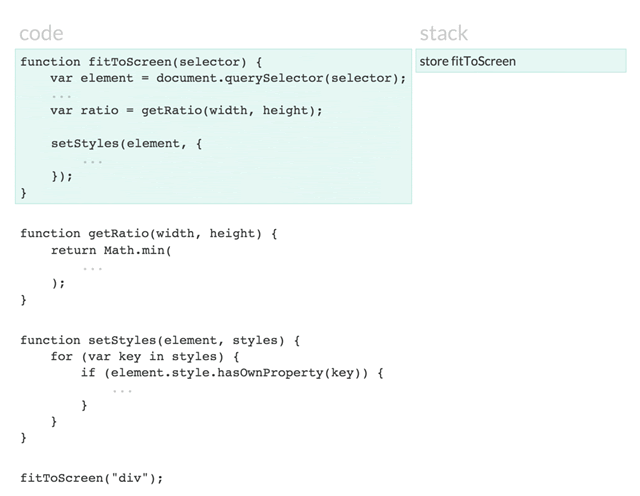Click the ellipsis inside the hasOwnProperty block

[122, 392]
